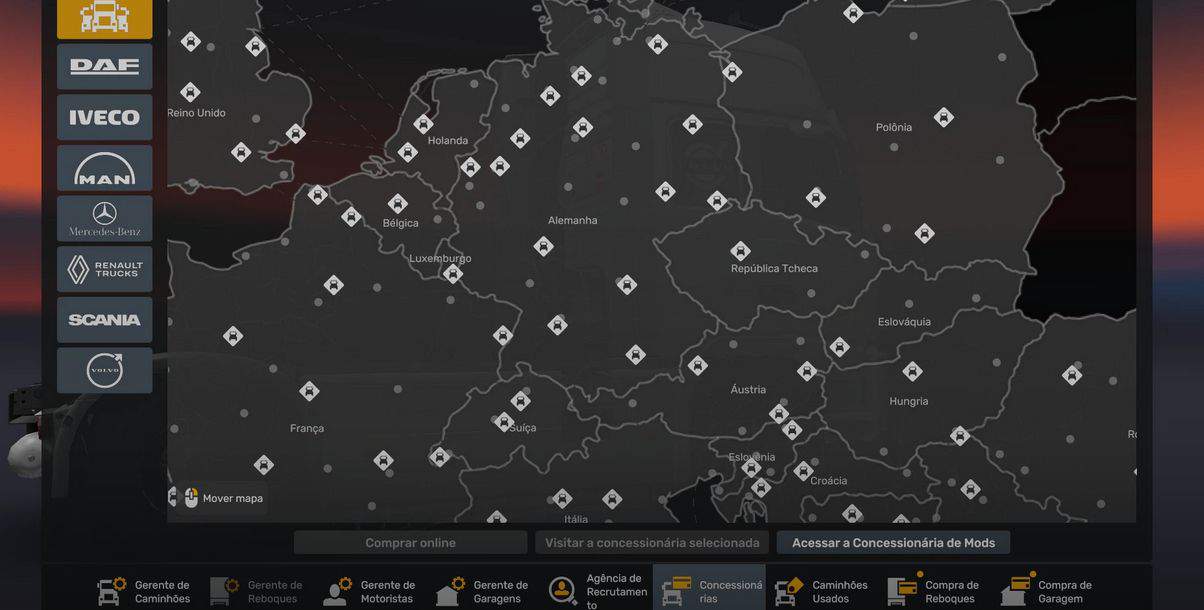Click the Comprar online button
Image resolution: width=1204 pixels, height=610 pixels.
pos(410,543)
